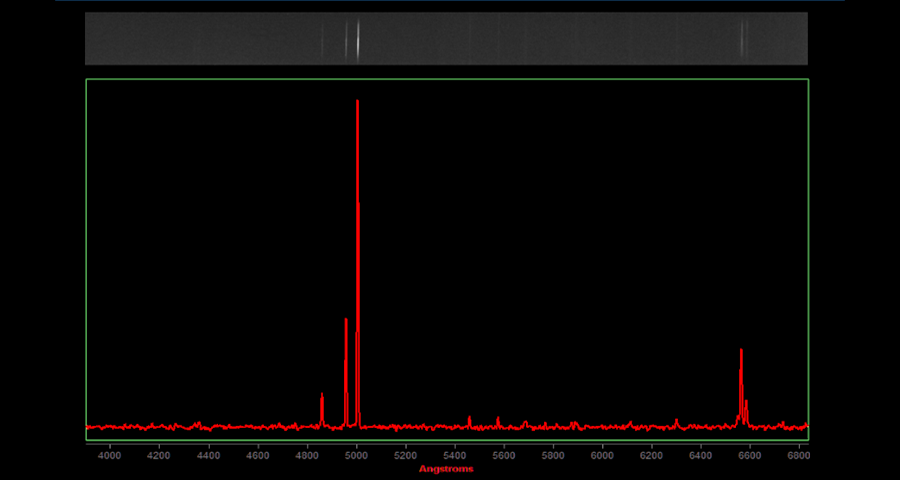Click the brightest line in the grayscale spectrum strip
Viewport: 900px width, 480px height.
358,39
